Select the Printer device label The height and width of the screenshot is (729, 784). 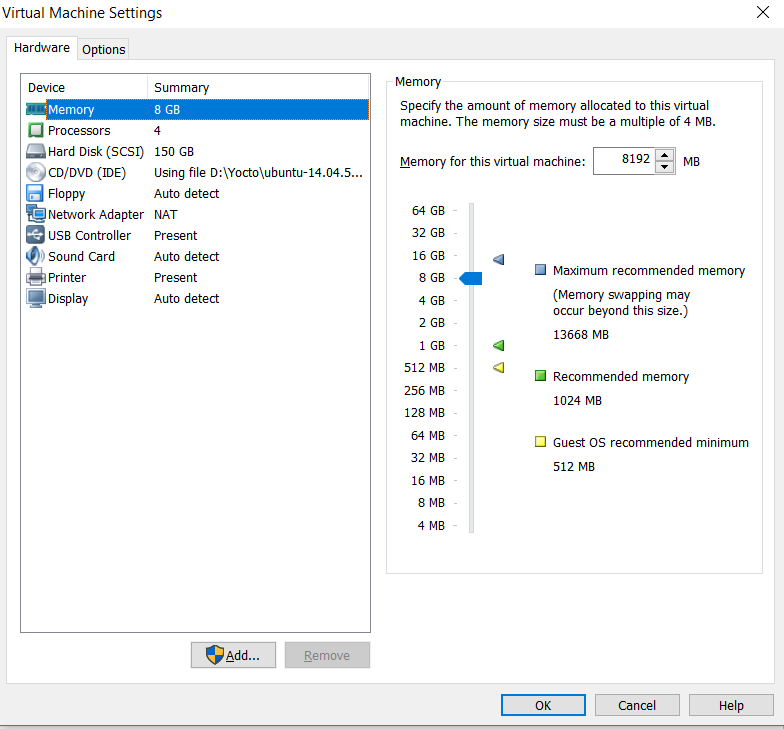(x=67, y=278)
